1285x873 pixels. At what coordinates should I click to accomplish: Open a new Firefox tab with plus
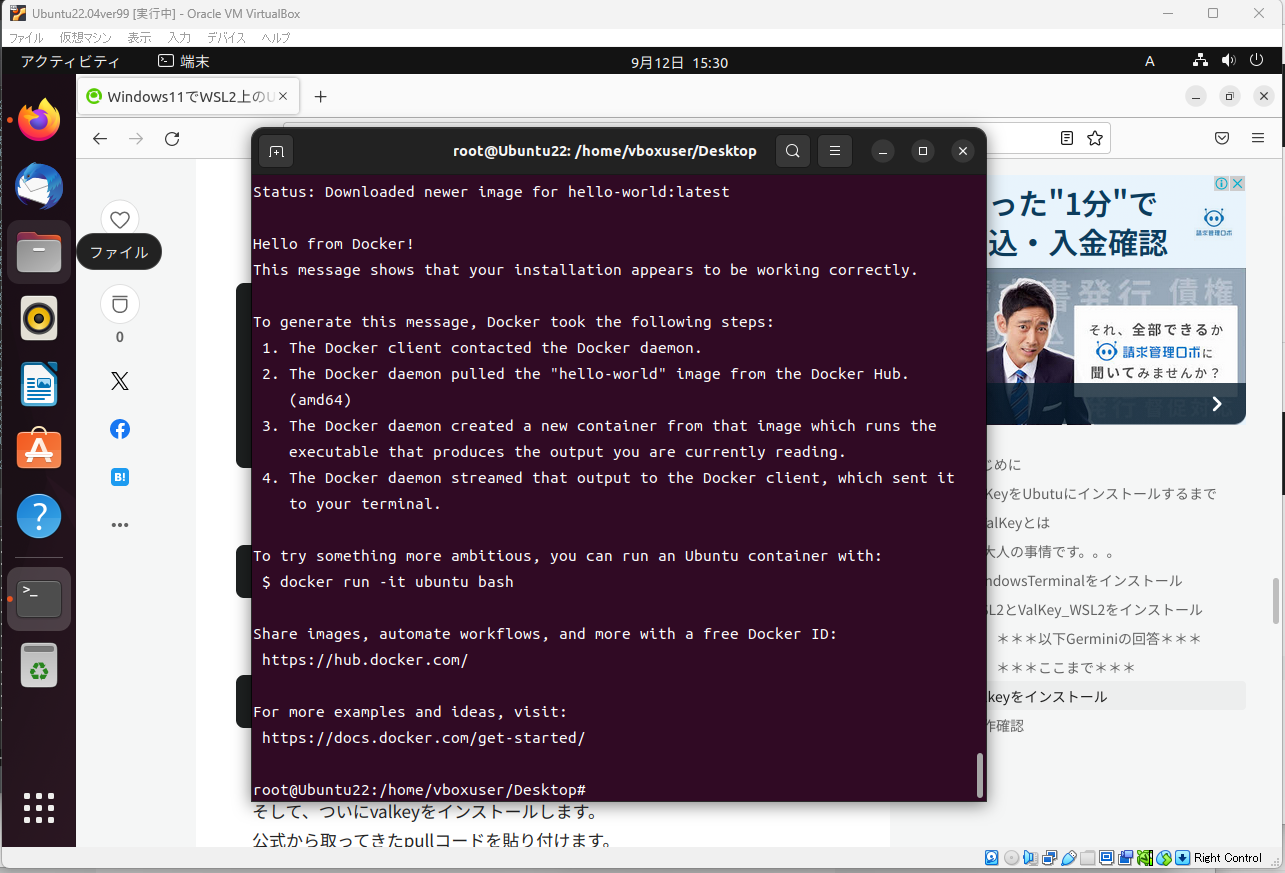coord(320,97)
